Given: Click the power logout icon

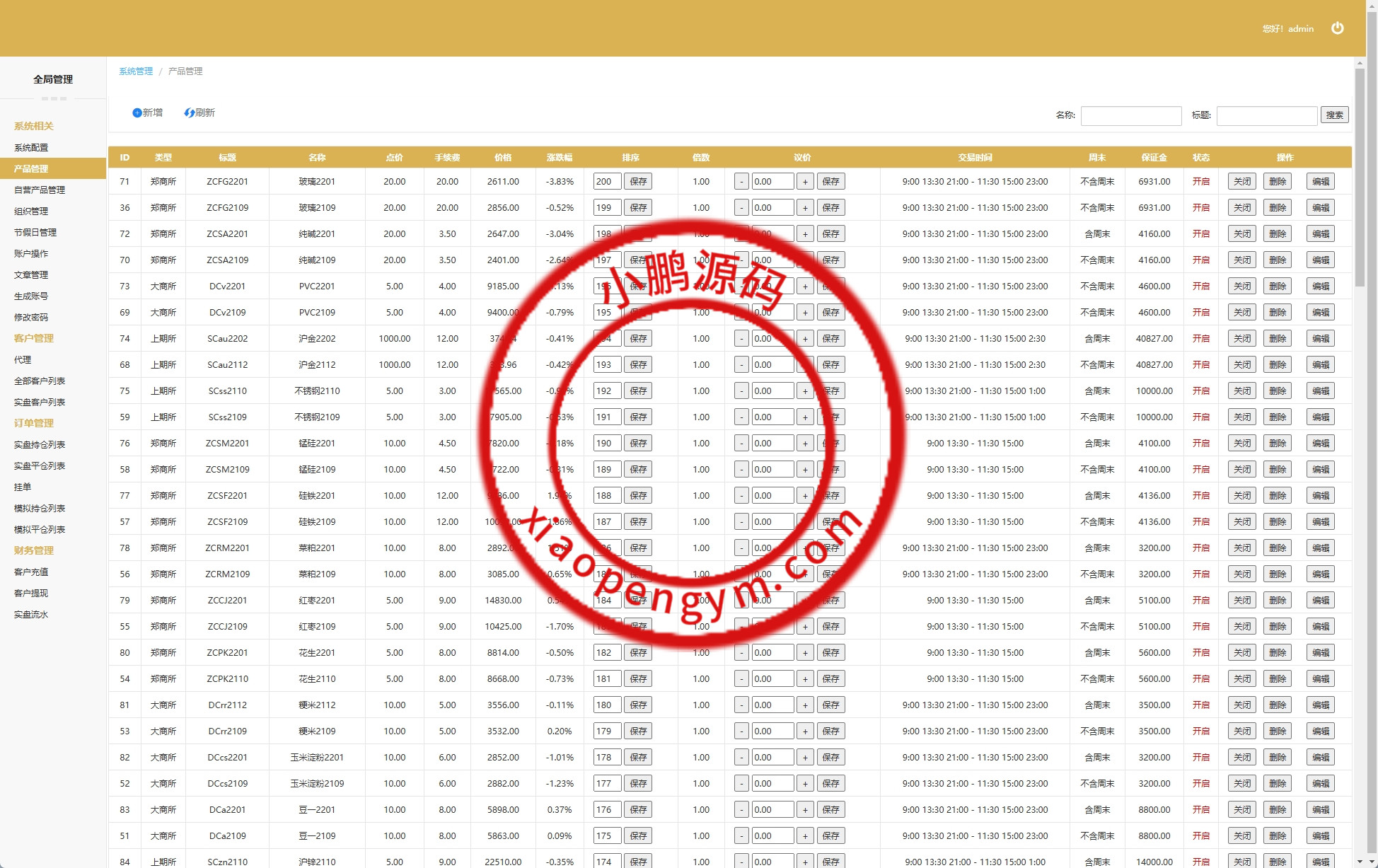Looking at the screenshot, I should pyautogui.click(x=1337, y=28).
